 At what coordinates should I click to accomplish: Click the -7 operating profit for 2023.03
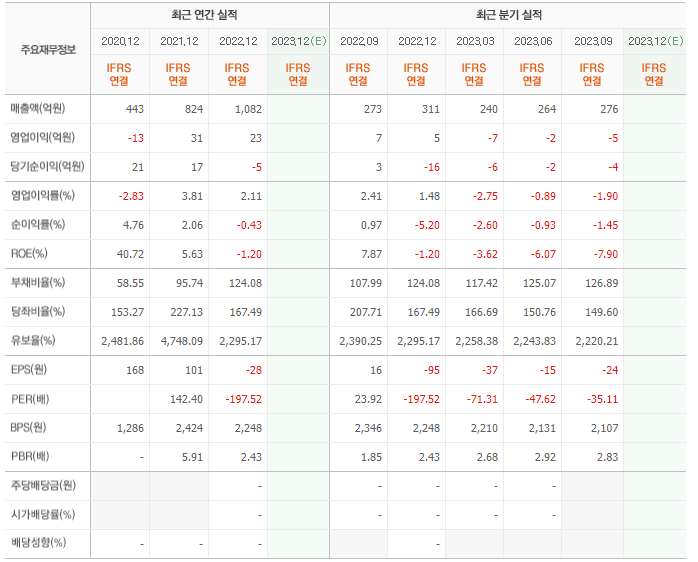[x=492, y=138]
